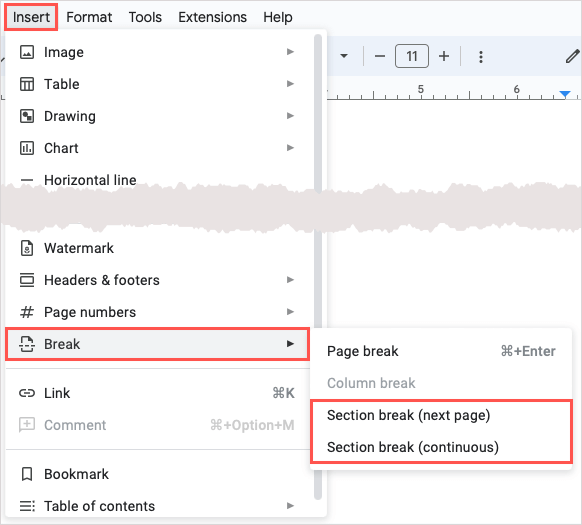
Task: Click the Chart icon in menu
Action: coord(27,148)
